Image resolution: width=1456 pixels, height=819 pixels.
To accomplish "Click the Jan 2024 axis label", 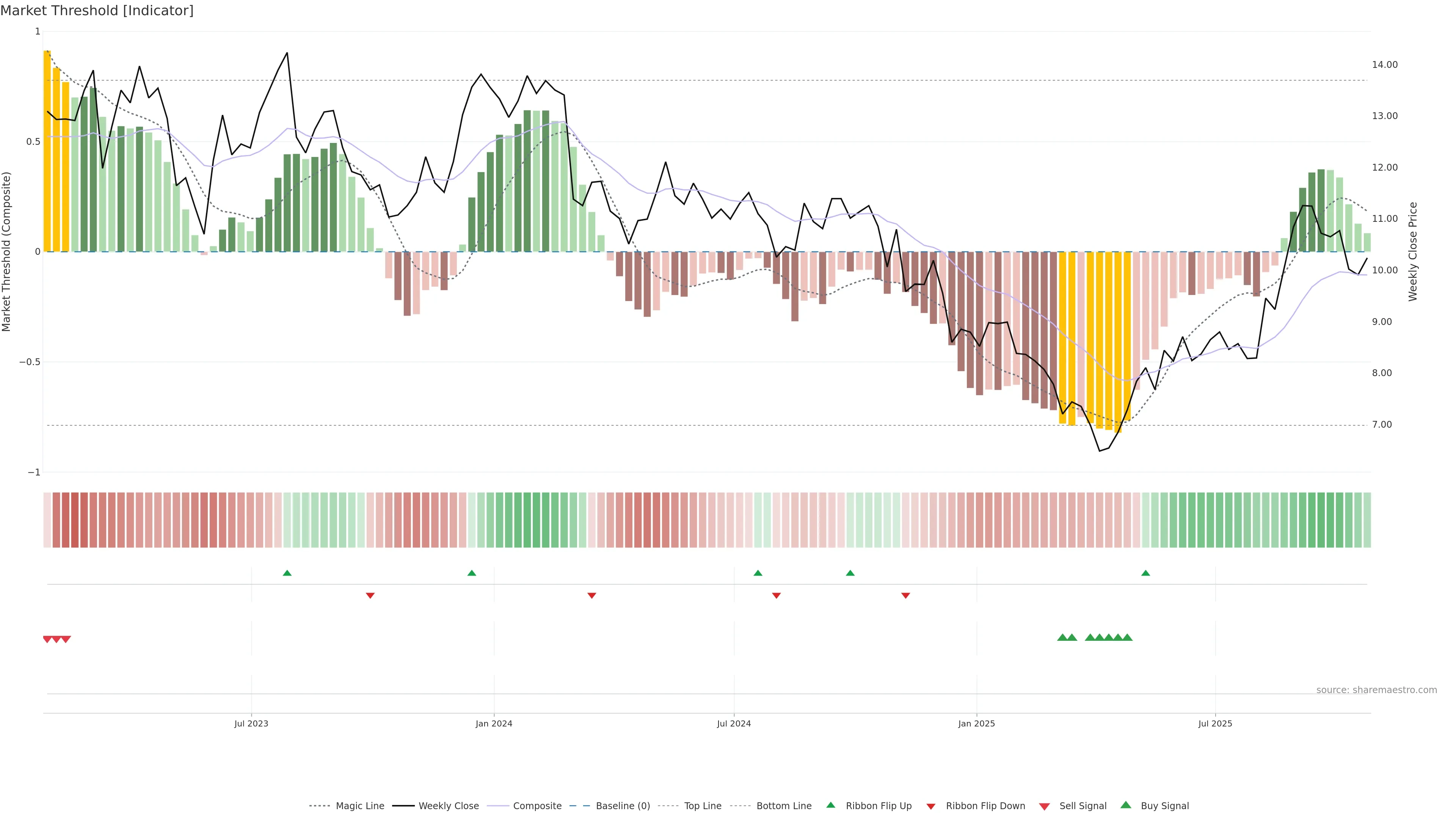I will tap(493, 723).
